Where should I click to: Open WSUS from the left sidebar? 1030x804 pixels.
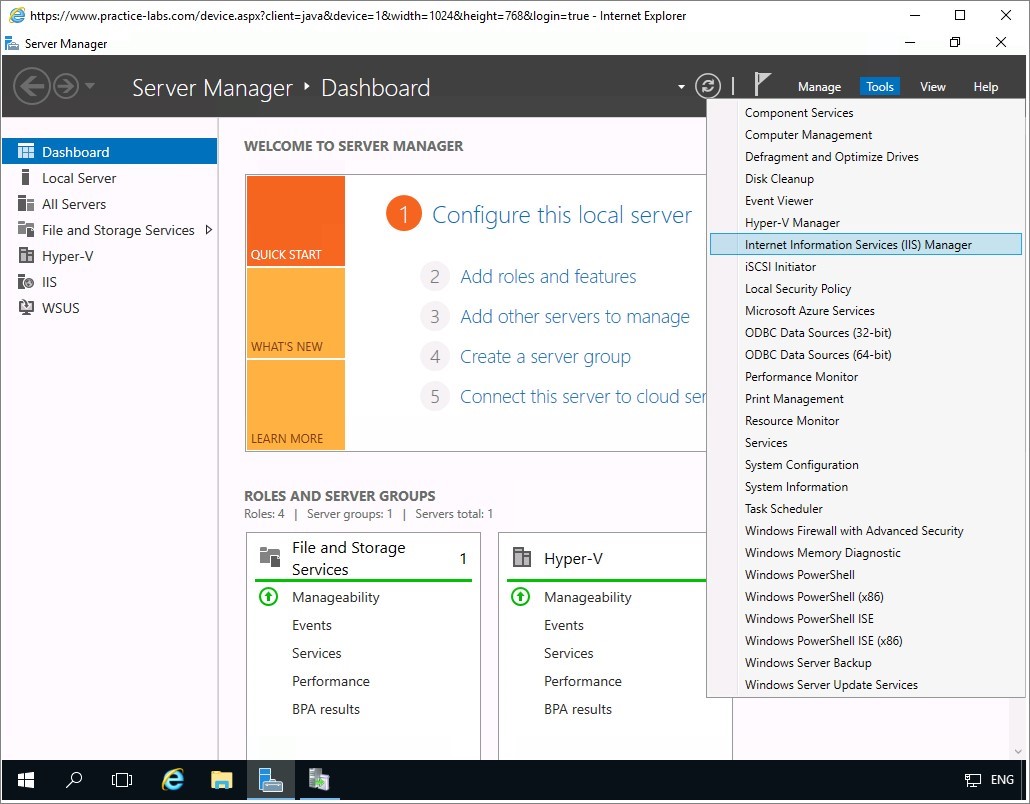60,308
